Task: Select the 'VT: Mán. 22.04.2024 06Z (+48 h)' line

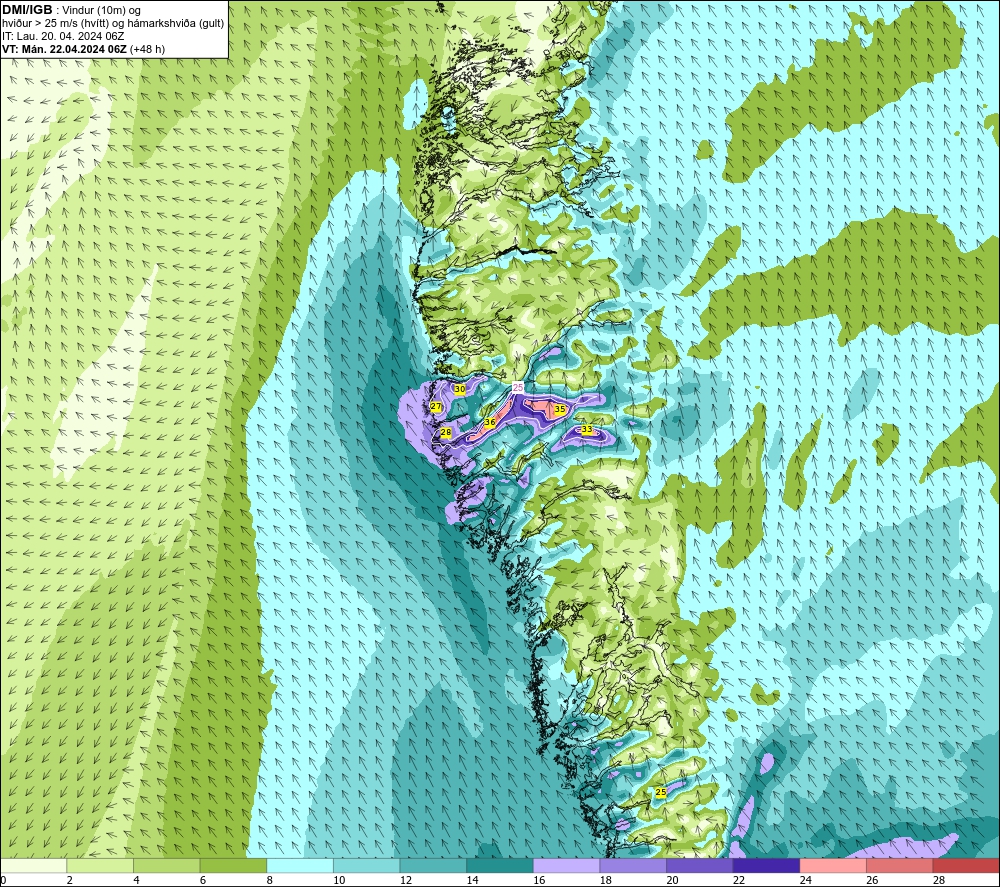Action: click(84, 49)
